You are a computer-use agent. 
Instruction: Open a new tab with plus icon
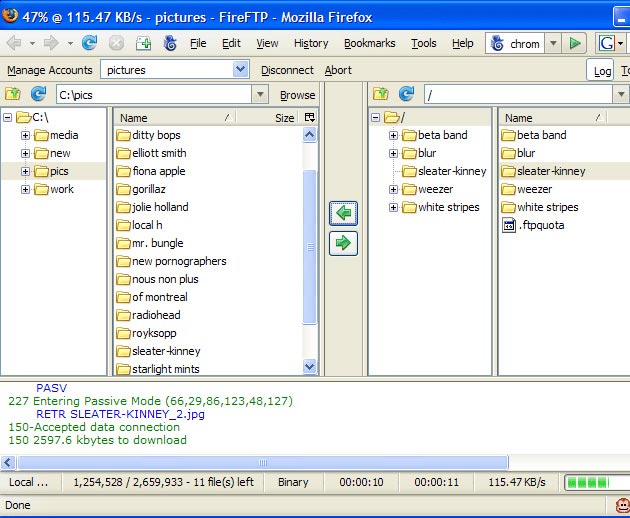pos(143,43)
